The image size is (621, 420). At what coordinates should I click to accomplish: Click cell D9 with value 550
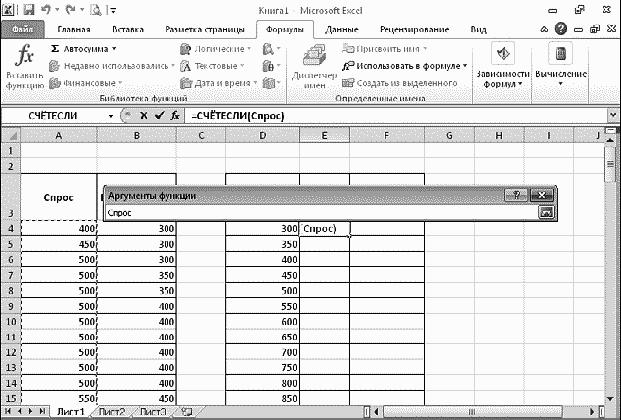[x=262, y=306]
